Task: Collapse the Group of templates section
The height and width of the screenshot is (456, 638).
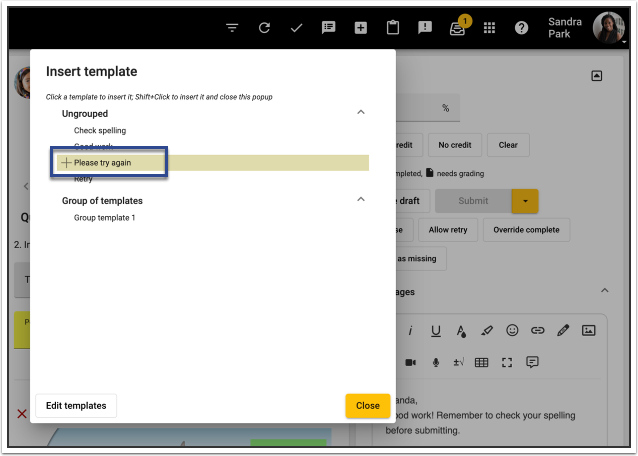Action: (x=361, y=200)
